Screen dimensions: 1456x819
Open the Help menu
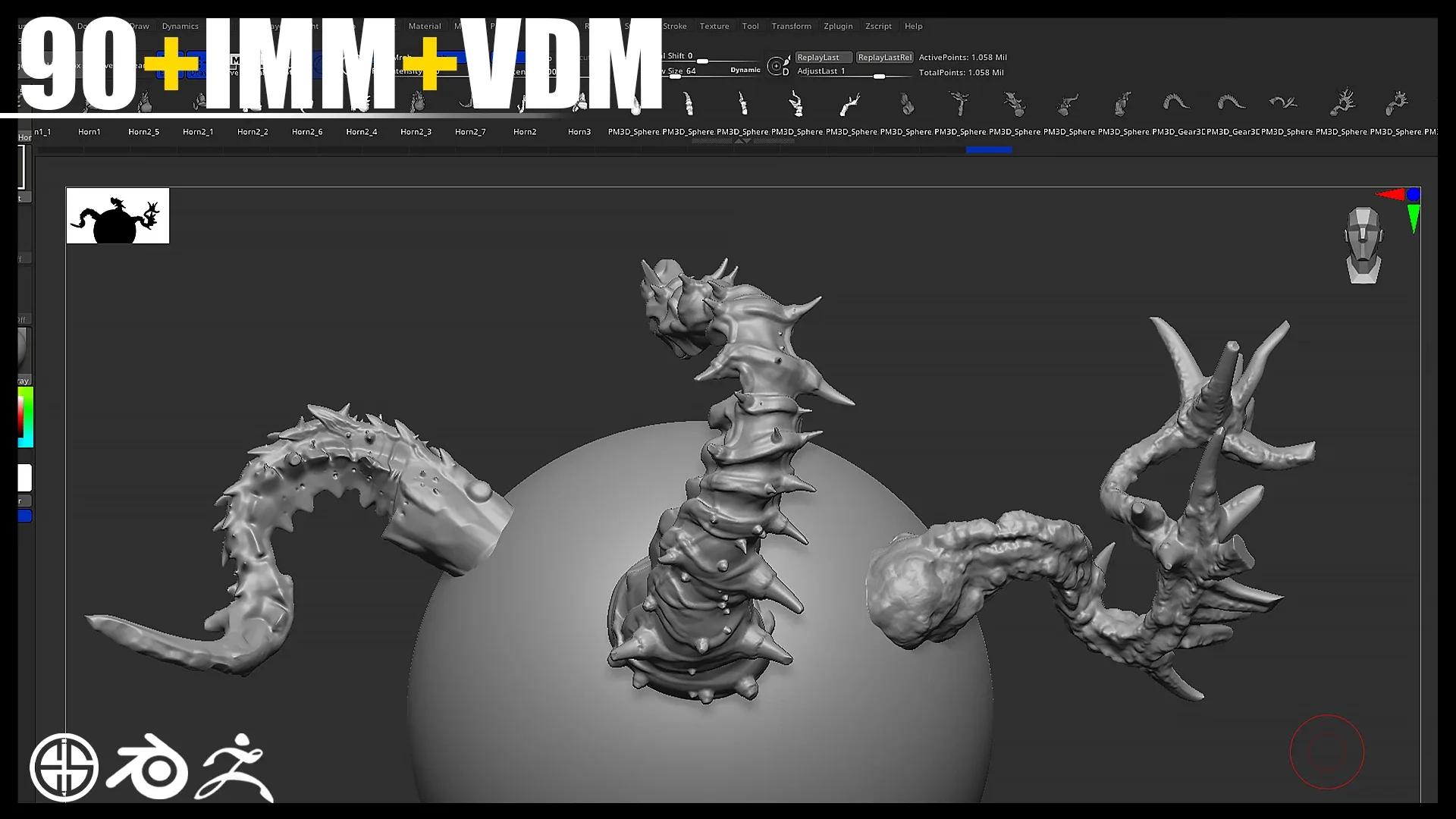913,26
